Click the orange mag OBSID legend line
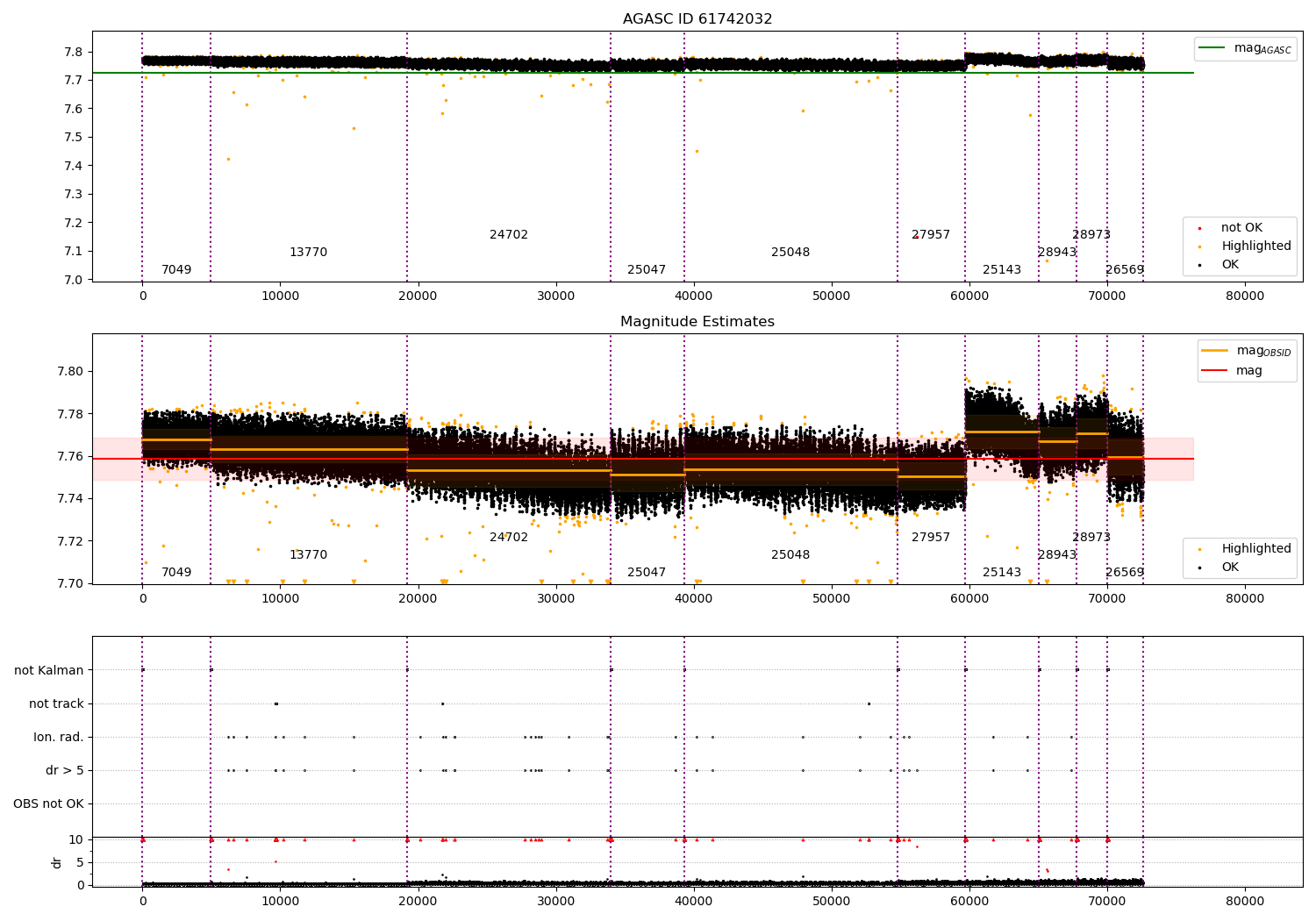Viewport: 1316px width, 921px height. coord(1215,351)
